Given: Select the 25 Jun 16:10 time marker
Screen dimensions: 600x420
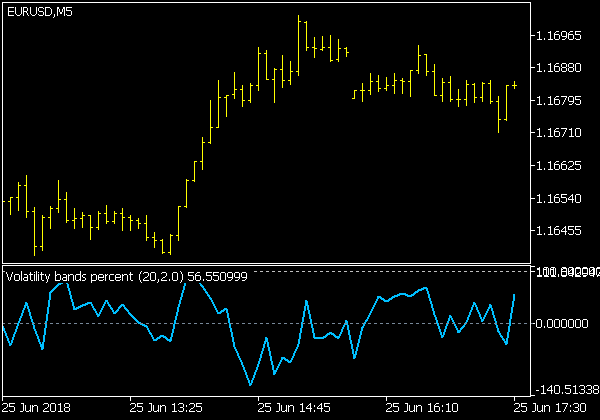Looking at the screenshot, I should pyautogui.click(x=424, y=408).
